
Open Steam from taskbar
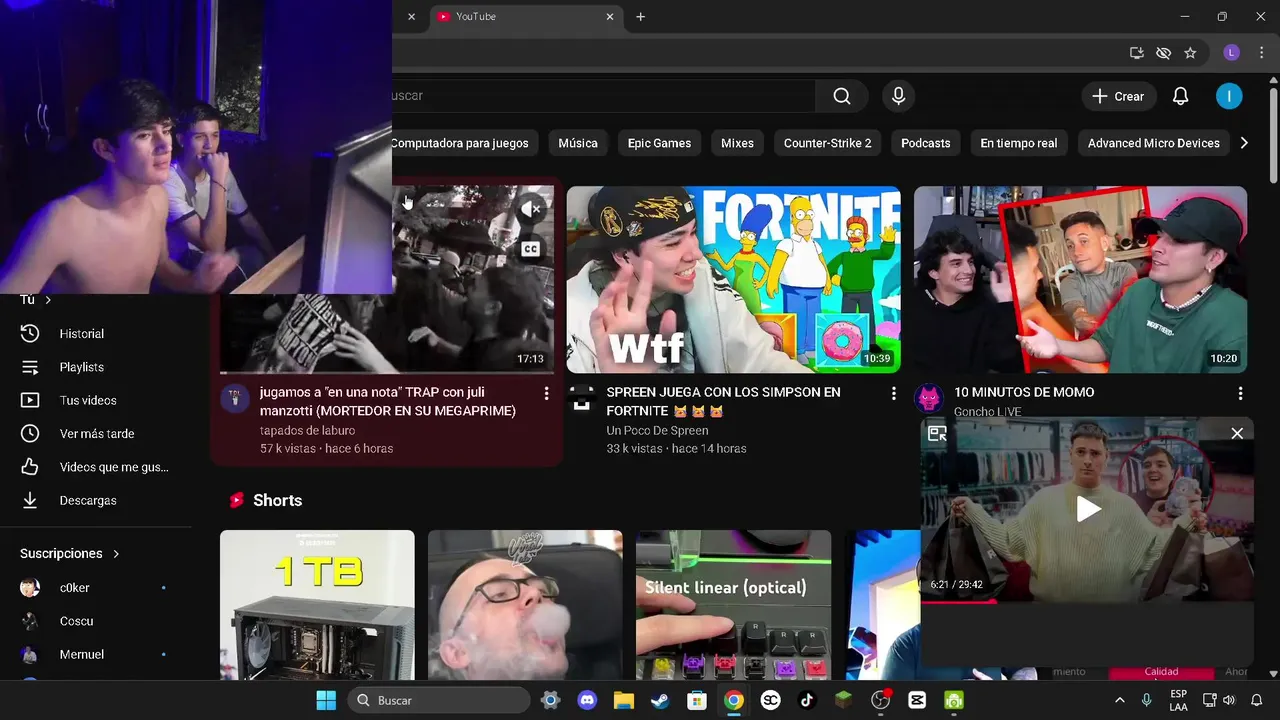660,700
